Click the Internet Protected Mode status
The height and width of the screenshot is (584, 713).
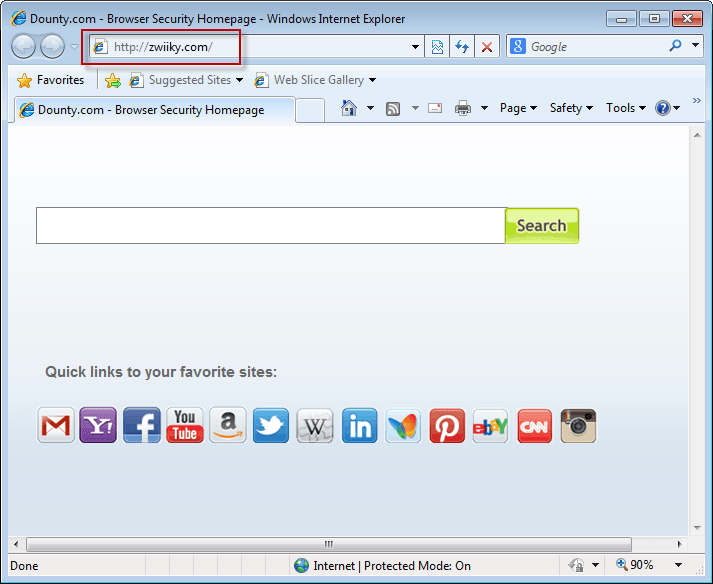[382, 566]
